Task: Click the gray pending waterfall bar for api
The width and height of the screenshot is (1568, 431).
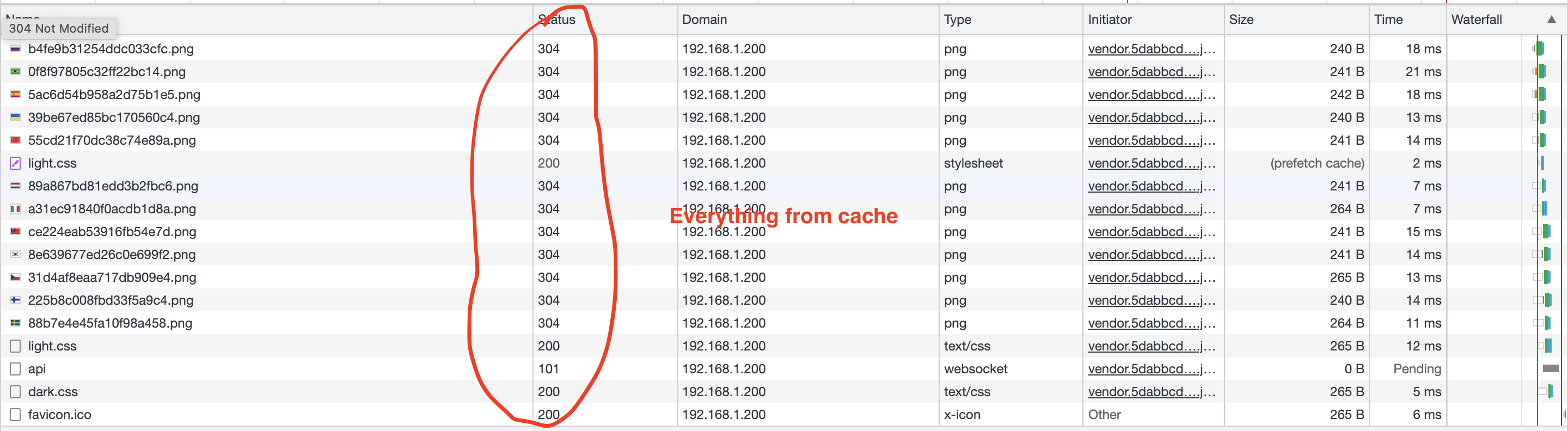Action: (x=1551, y=368)
